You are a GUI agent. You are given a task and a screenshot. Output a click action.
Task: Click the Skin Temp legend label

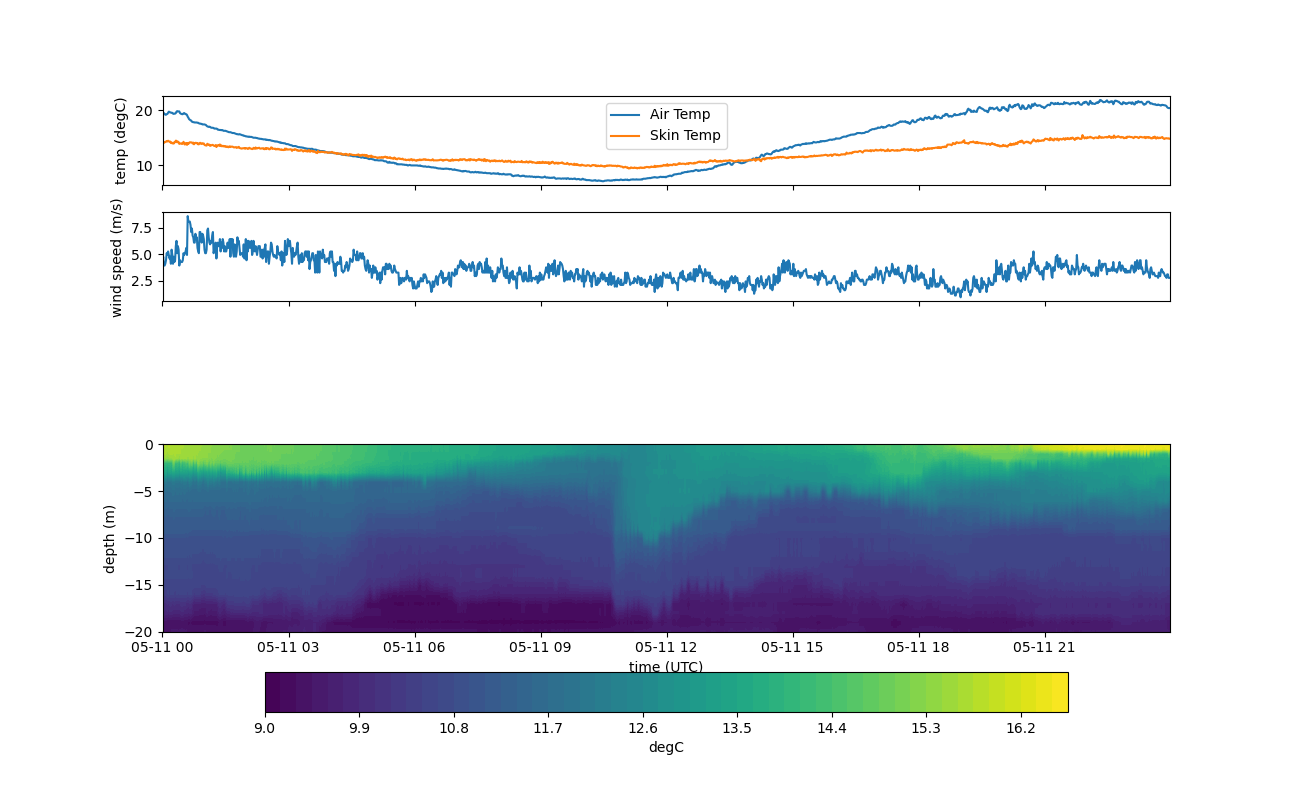pos(684,135)
